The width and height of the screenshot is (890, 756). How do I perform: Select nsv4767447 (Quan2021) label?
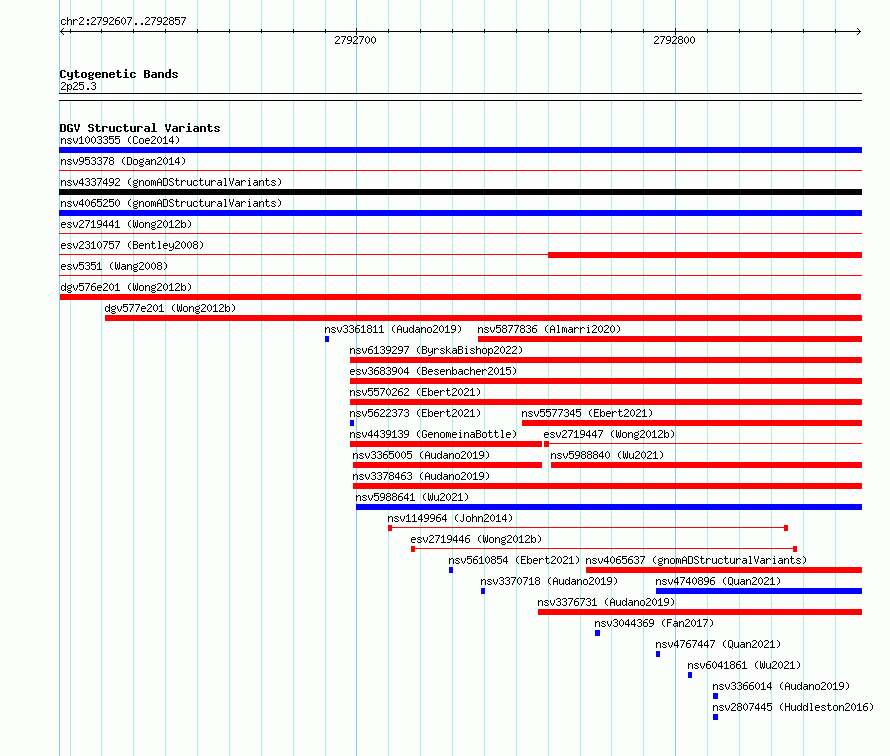click(x=718, y=644)
